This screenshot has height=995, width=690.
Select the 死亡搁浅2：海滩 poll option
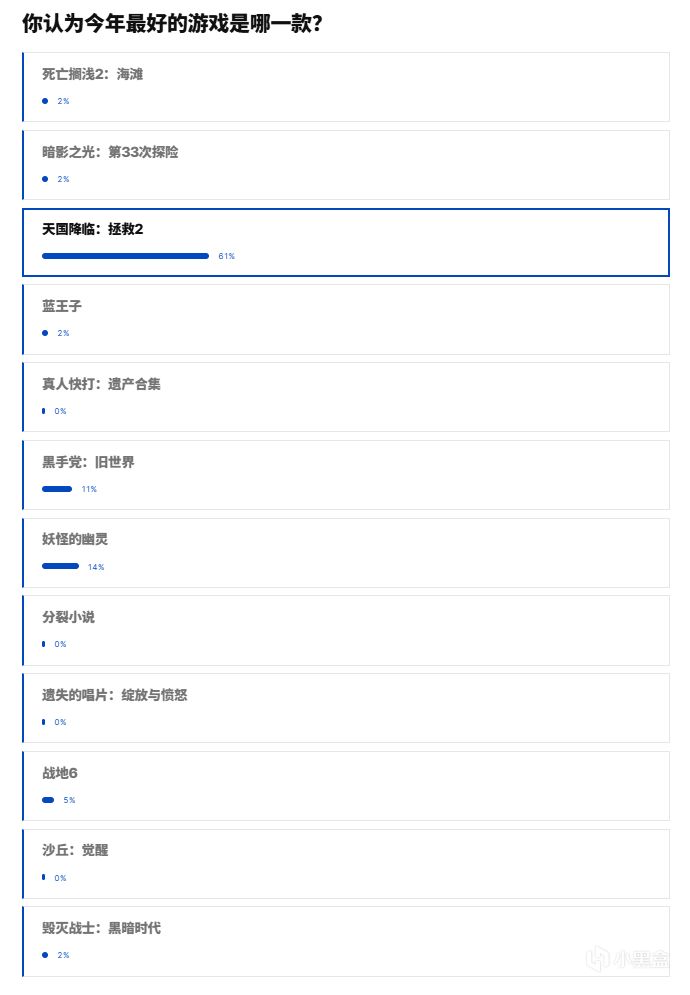[x=345, y=86]
